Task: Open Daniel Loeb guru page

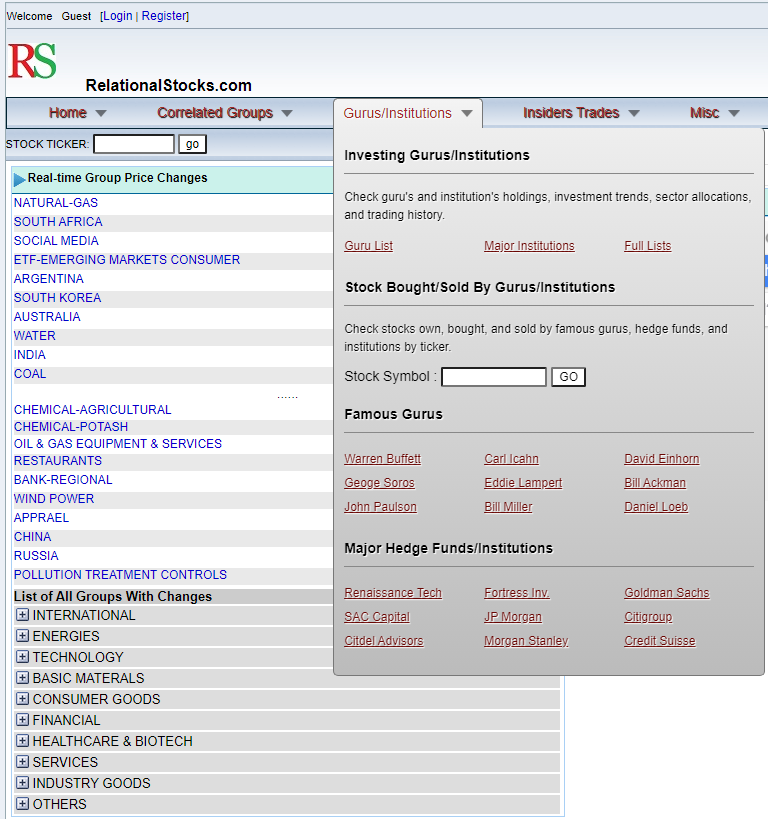Action: click(x=656, y=507)
